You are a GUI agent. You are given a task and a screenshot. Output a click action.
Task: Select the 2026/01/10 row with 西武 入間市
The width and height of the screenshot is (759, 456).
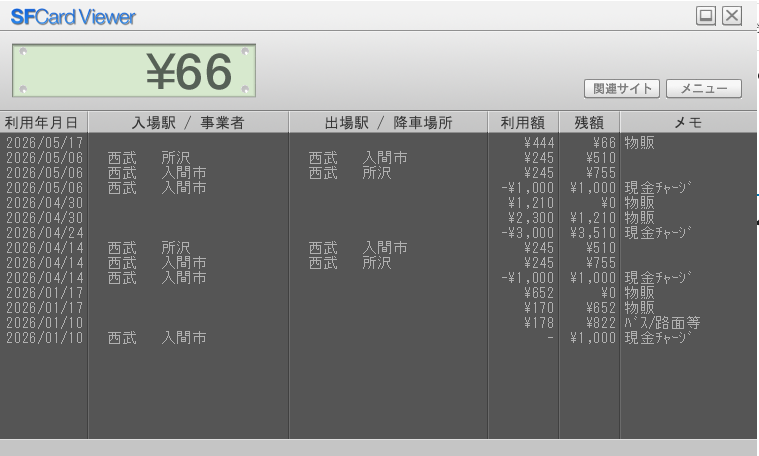(x=378, y=338)
